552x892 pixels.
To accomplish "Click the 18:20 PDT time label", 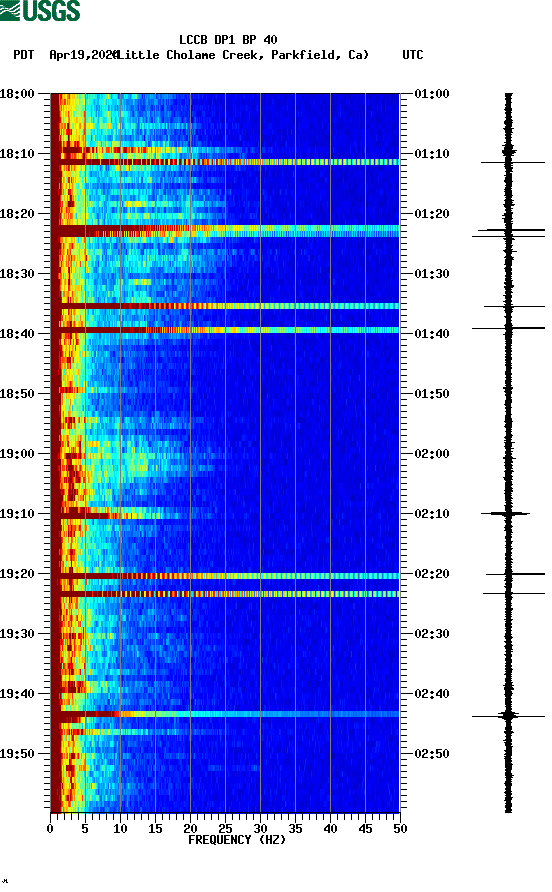I will 17,214.
